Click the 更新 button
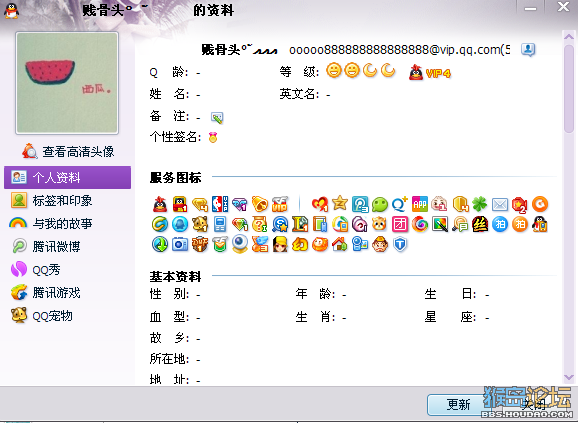Viewport: 578px width, 423px height. [x=459, y=405]
